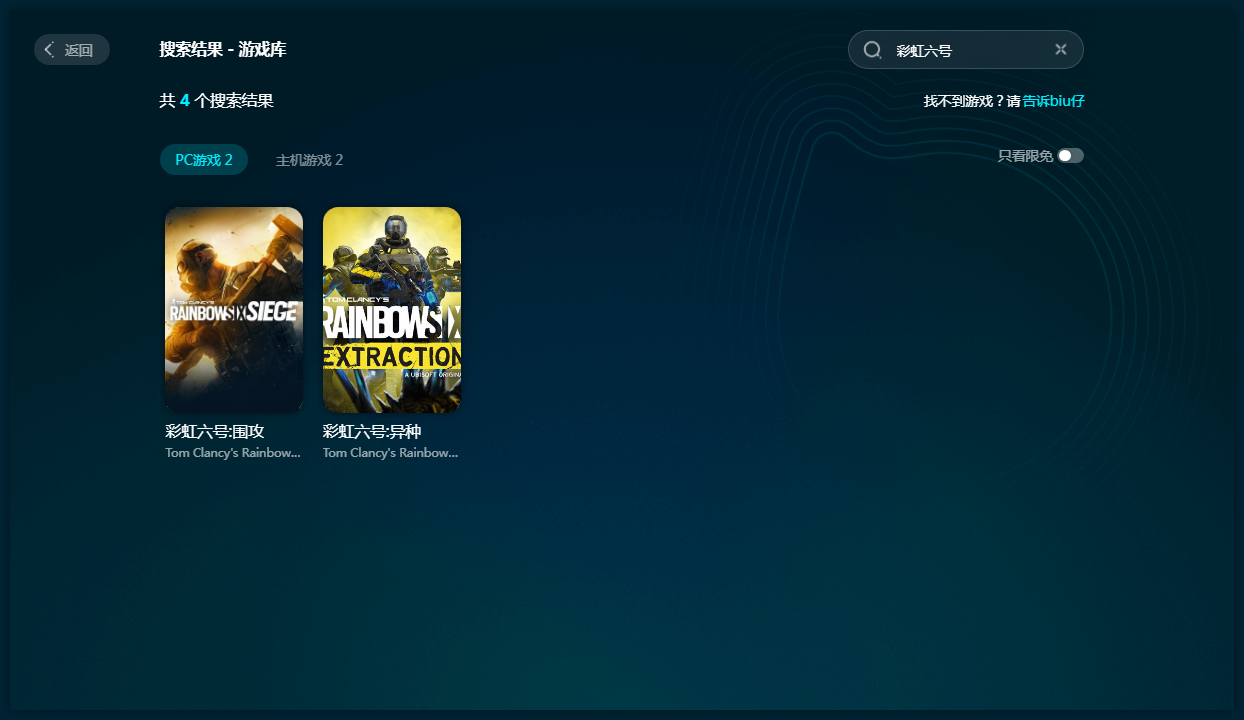The height and width of the screenshot is (720, 1244).
Task: Click the 彩虹六号:围攻 game title
Action: click(x=215, y=431)
